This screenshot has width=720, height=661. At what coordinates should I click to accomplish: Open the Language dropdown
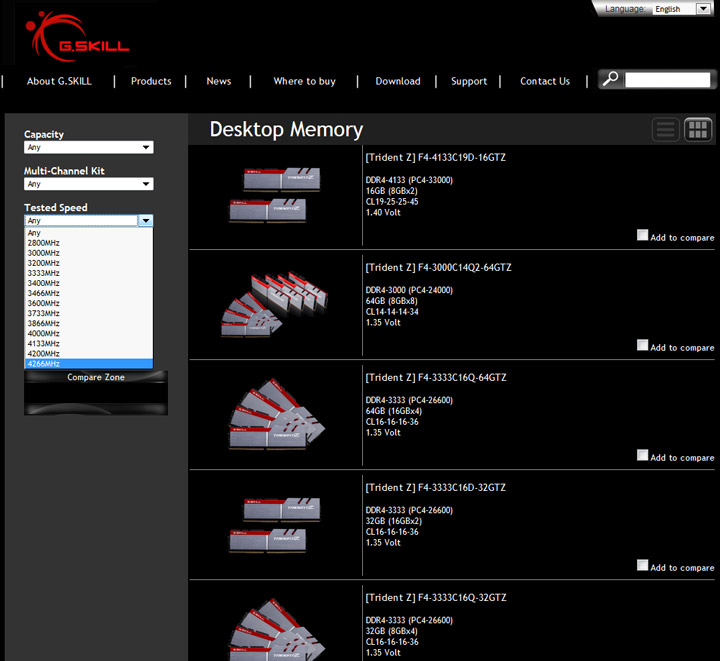(682, 9)
